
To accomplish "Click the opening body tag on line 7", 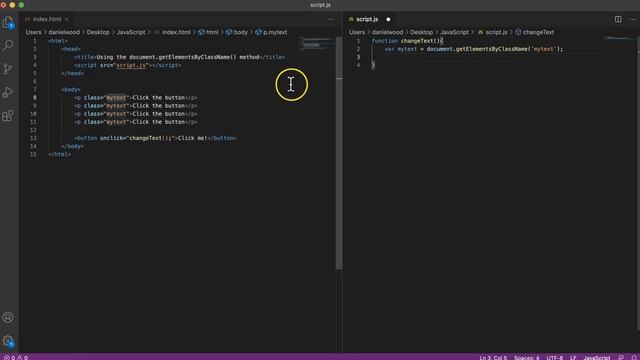I will 71,90.
